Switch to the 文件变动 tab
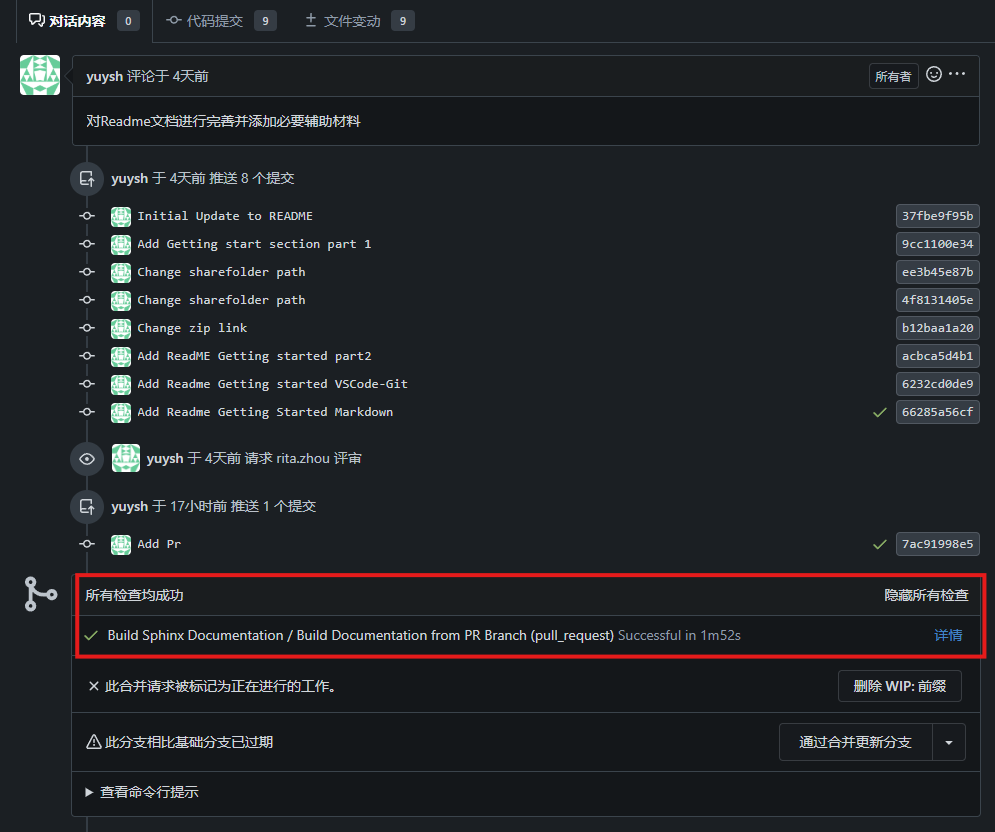Viewport: 995px width, 832px height. point(359,21)
